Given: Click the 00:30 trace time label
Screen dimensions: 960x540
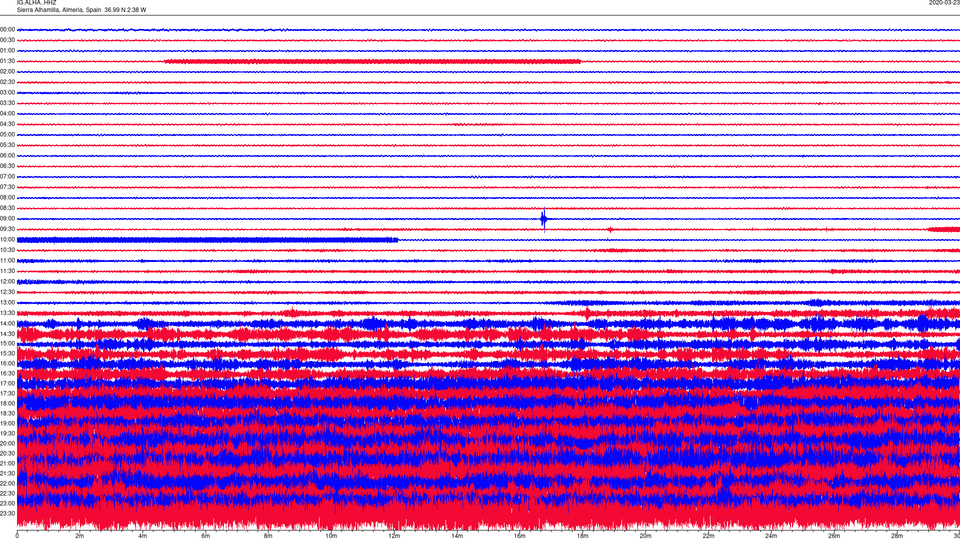Looking at the screenshot, I should tap(7, 40).
